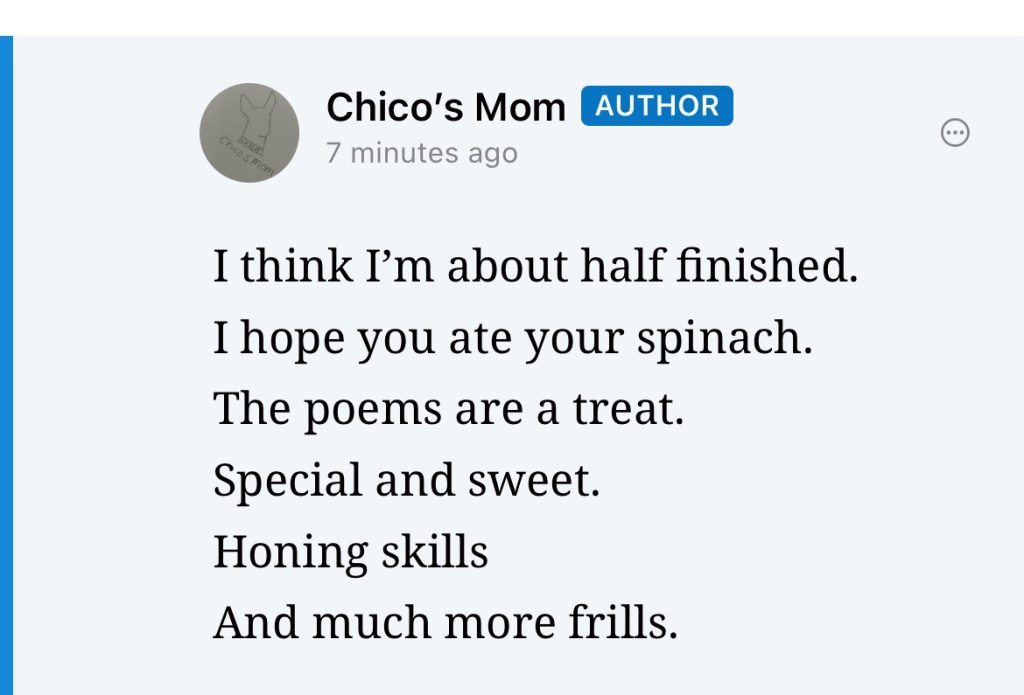This screenshot has height=695, width=1024.
Task: Click the word "spinach" in the comment
Action: pyautogui.click(x=719, y=341)
